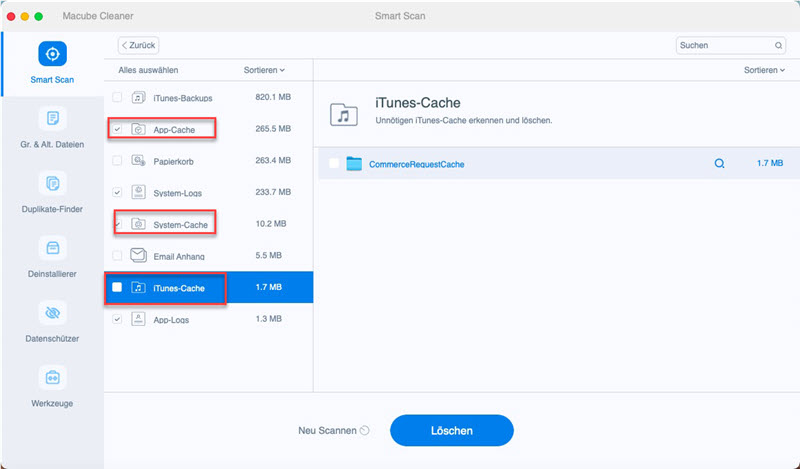This screenshot has height=469, width=800.
Task: Select the iTunes-Backups row label
Action: (183, 97)
